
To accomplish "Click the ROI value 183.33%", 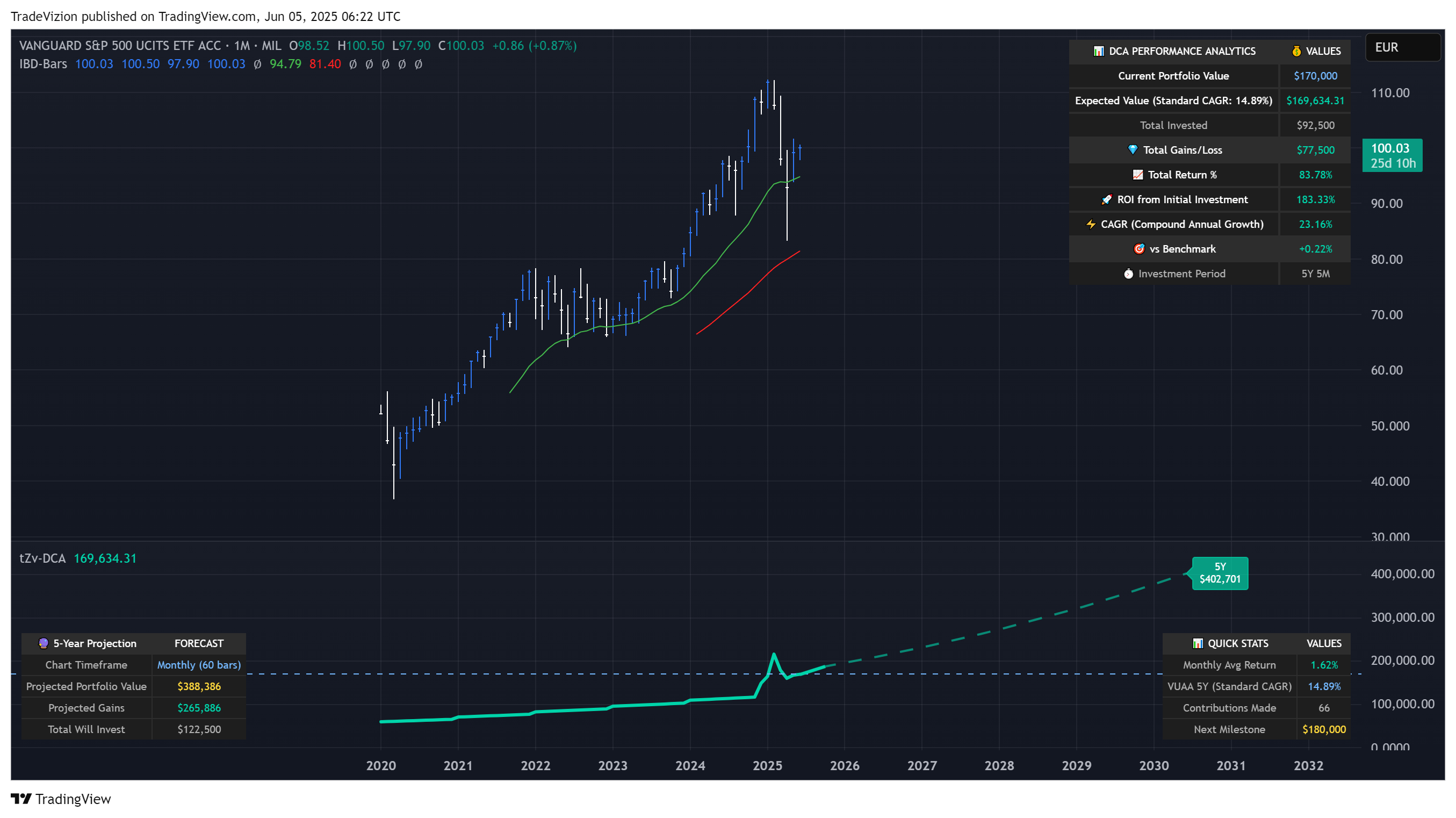I will pyautogui.click(x=1315, y=199).
